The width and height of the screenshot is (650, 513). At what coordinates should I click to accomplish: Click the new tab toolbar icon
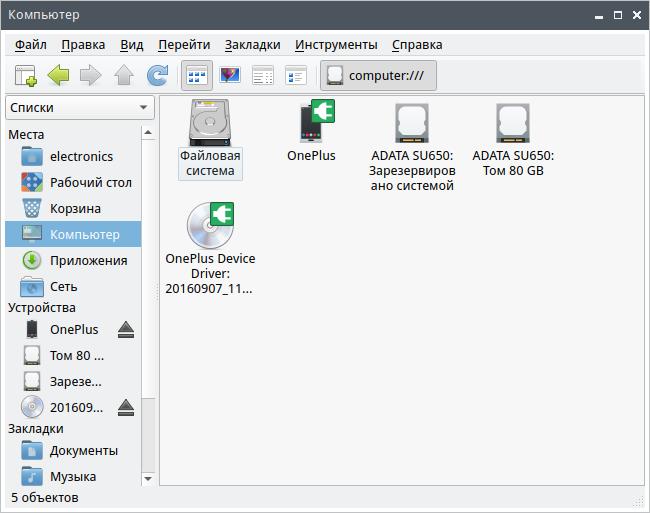[26, 75]
